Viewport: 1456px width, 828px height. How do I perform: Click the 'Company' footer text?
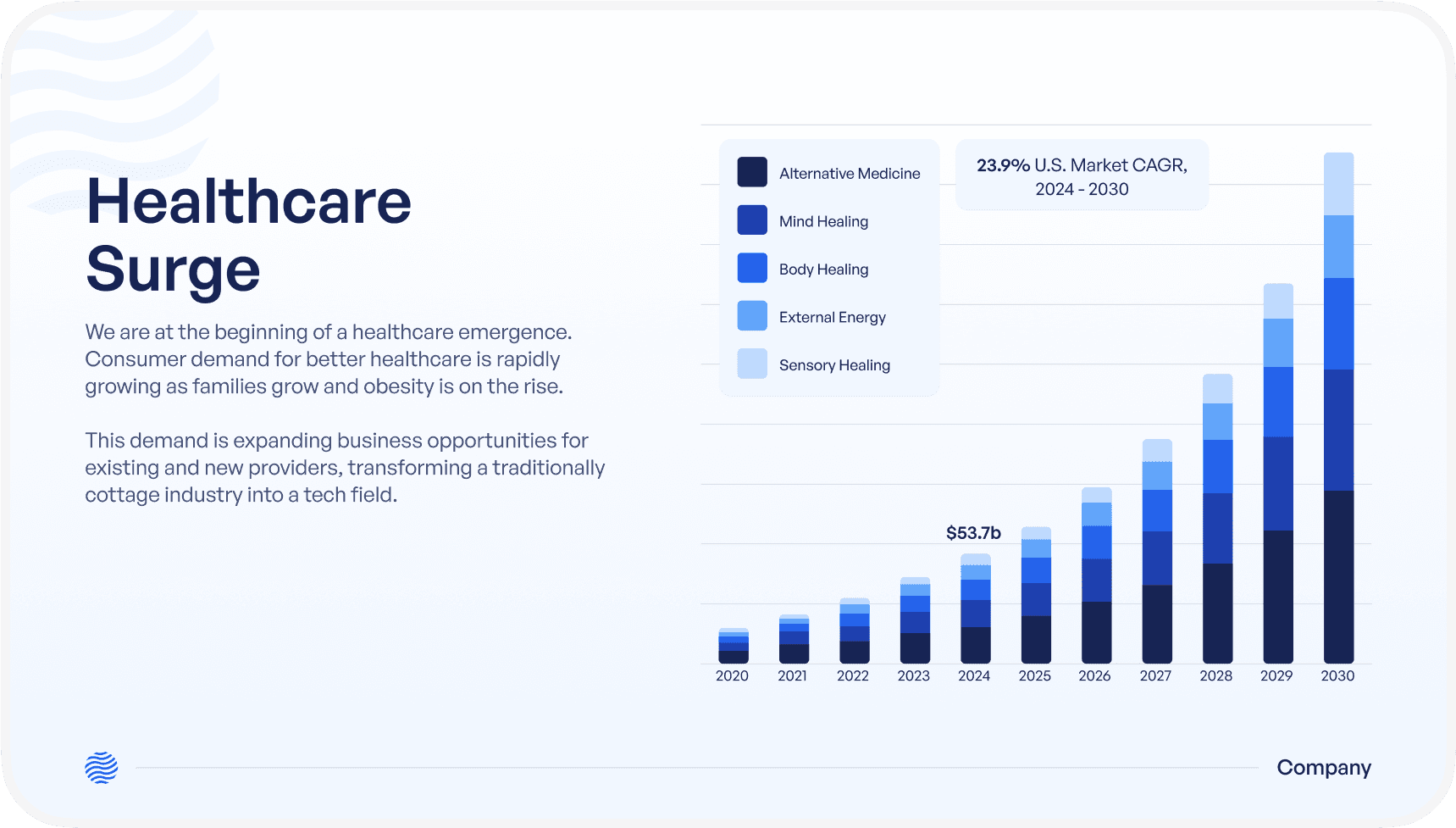(1324, 768)
